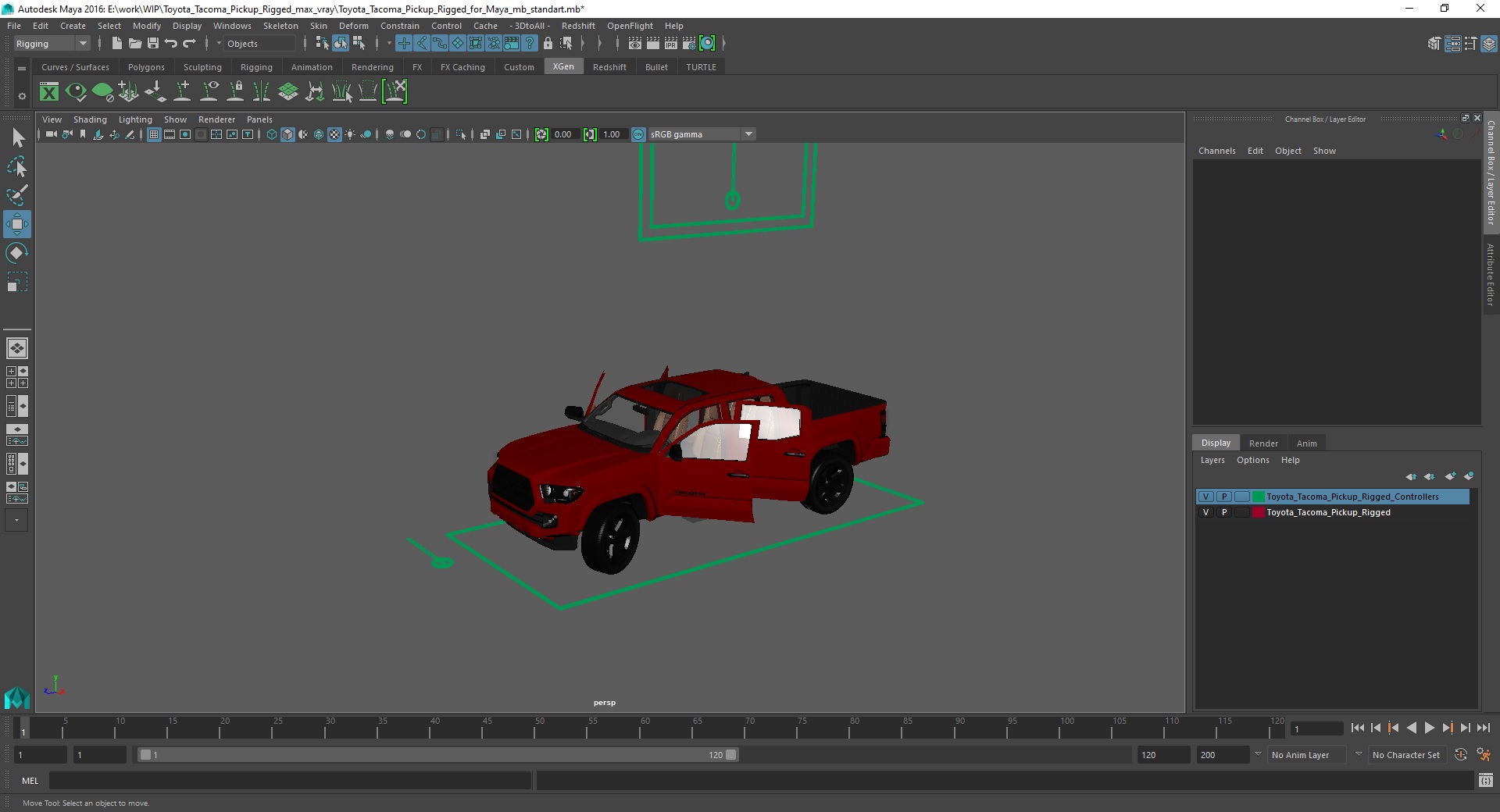Create a new empty display layer
The width and height of the screenshot is (1500, 812).
coord(1451,476)
